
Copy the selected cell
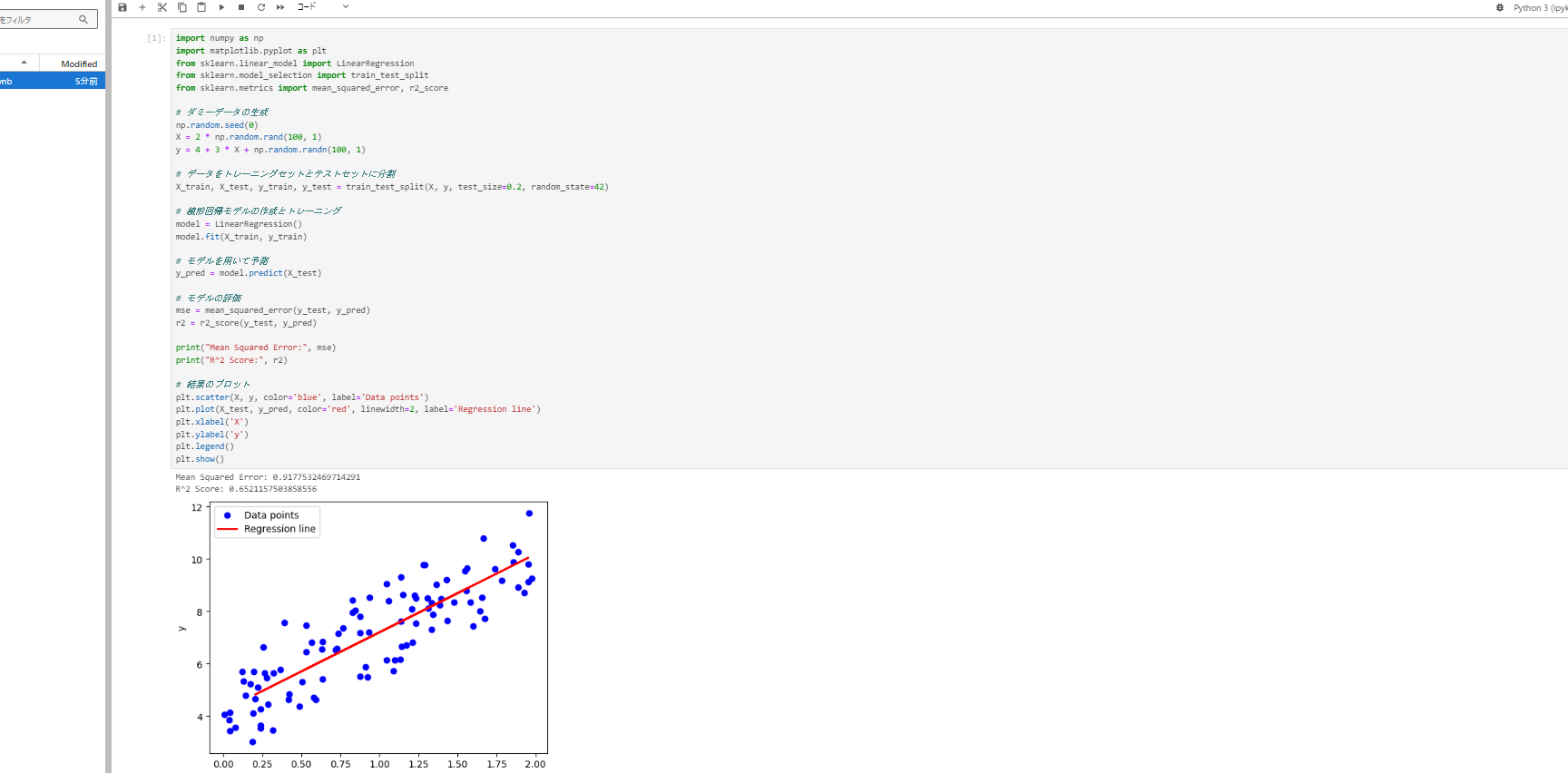[181, 7]
